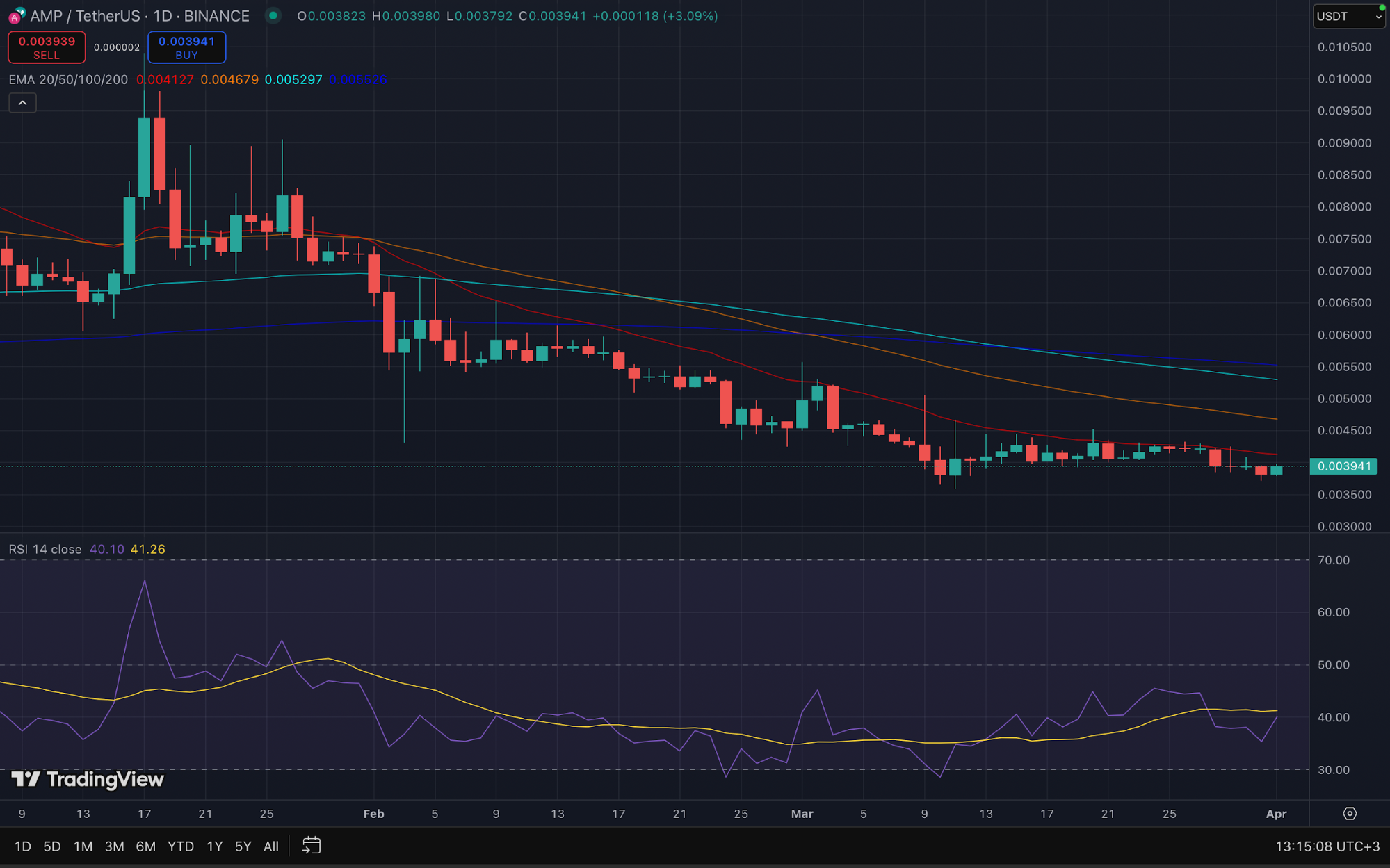Click the RSI 14 close indicator label
Viewport: 1390px width, 868px height.
click(43, 548)
